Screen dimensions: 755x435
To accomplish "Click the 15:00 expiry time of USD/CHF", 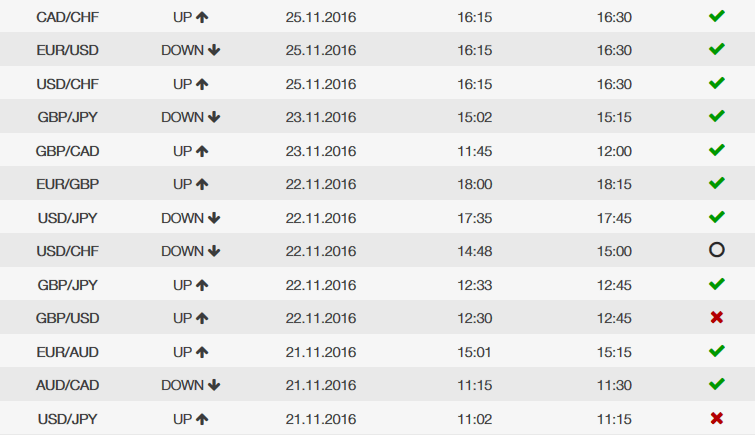I will [614, 251].
